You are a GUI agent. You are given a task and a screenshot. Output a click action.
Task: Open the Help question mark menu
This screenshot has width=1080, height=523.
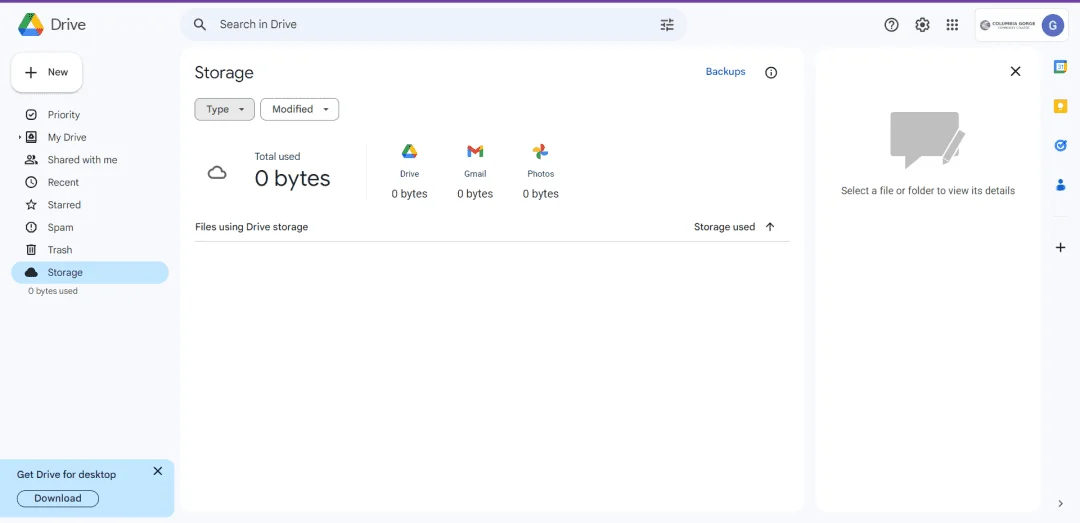coord(891,25)
